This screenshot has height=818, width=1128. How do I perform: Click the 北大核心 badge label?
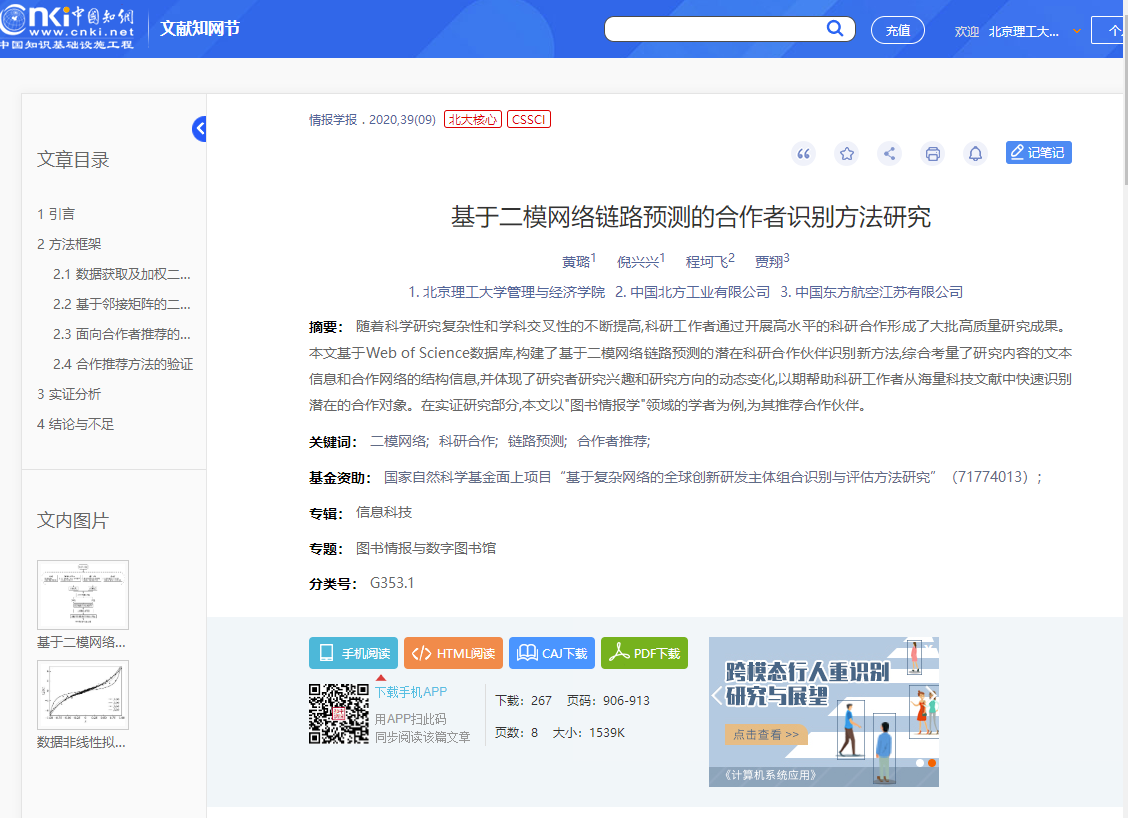[472, 118]
